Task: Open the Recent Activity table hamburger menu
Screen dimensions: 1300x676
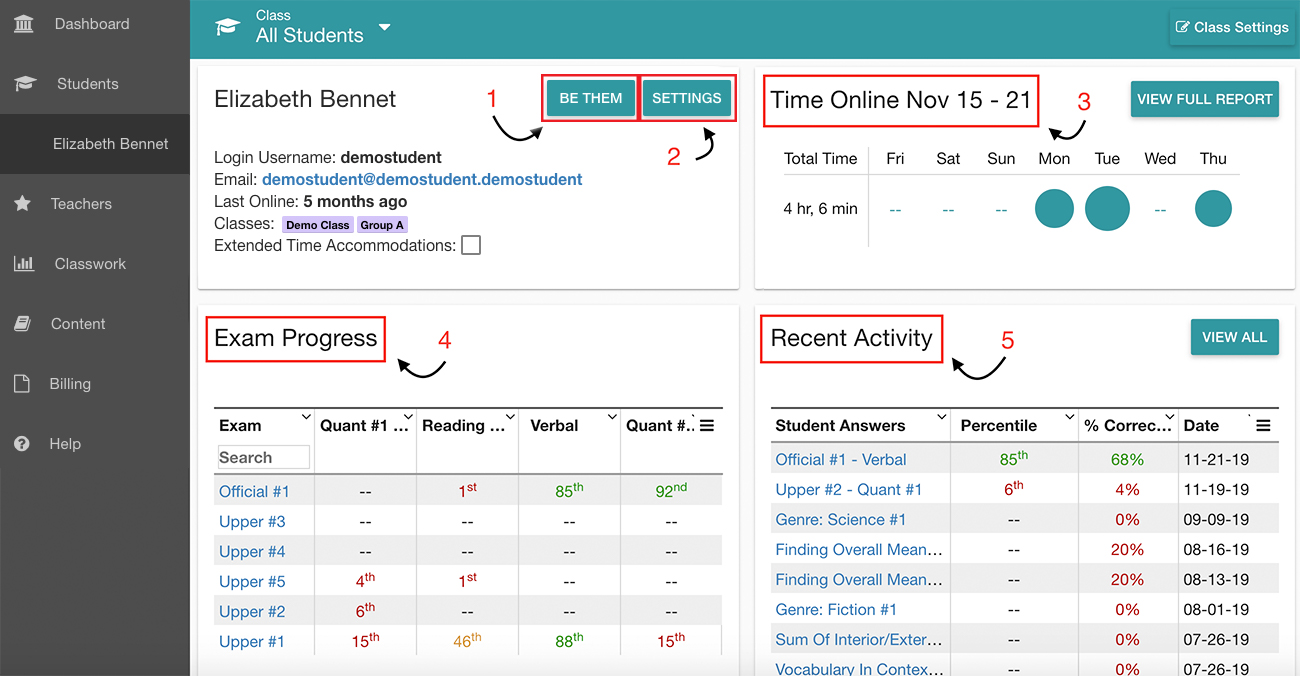Action: [1263, 426]
